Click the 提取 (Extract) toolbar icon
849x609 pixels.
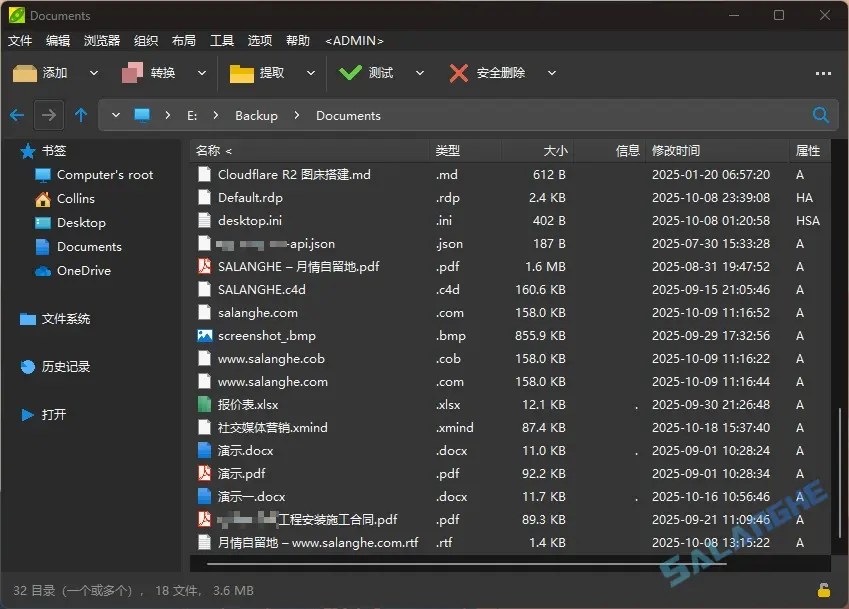243,72
